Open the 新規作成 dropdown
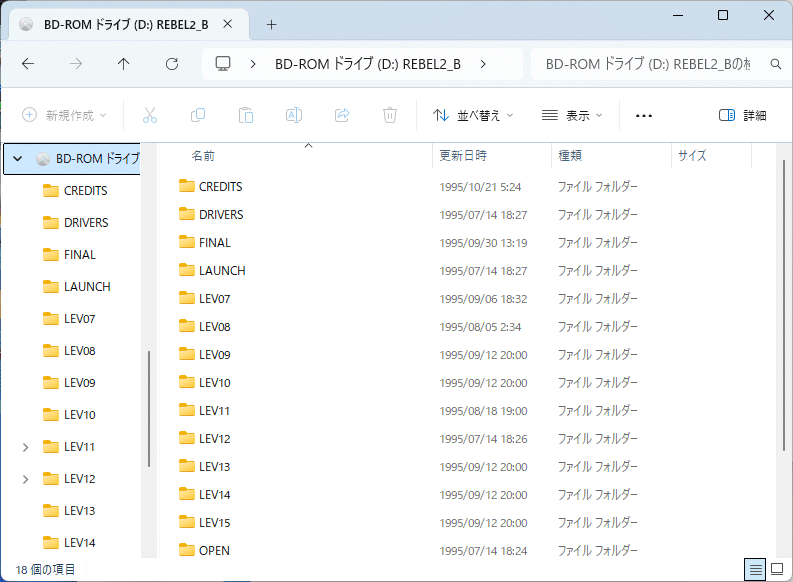The width and height of the screenshot is (793, 582). click(64, 115)
